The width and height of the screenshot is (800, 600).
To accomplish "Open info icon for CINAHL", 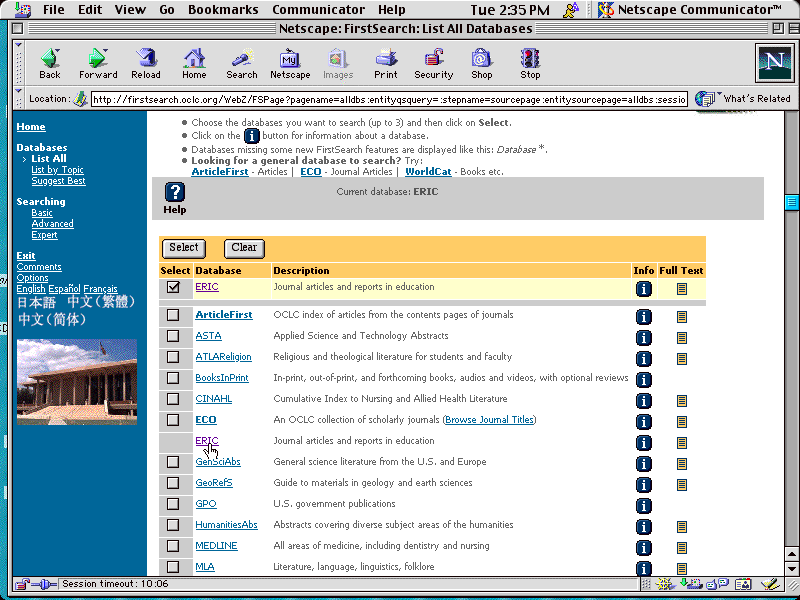I will click(x=643, y=401).
